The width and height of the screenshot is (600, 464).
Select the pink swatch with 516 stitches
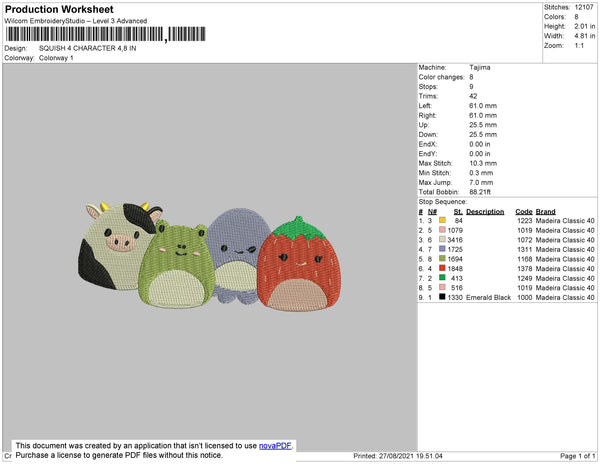coord(442,287)
